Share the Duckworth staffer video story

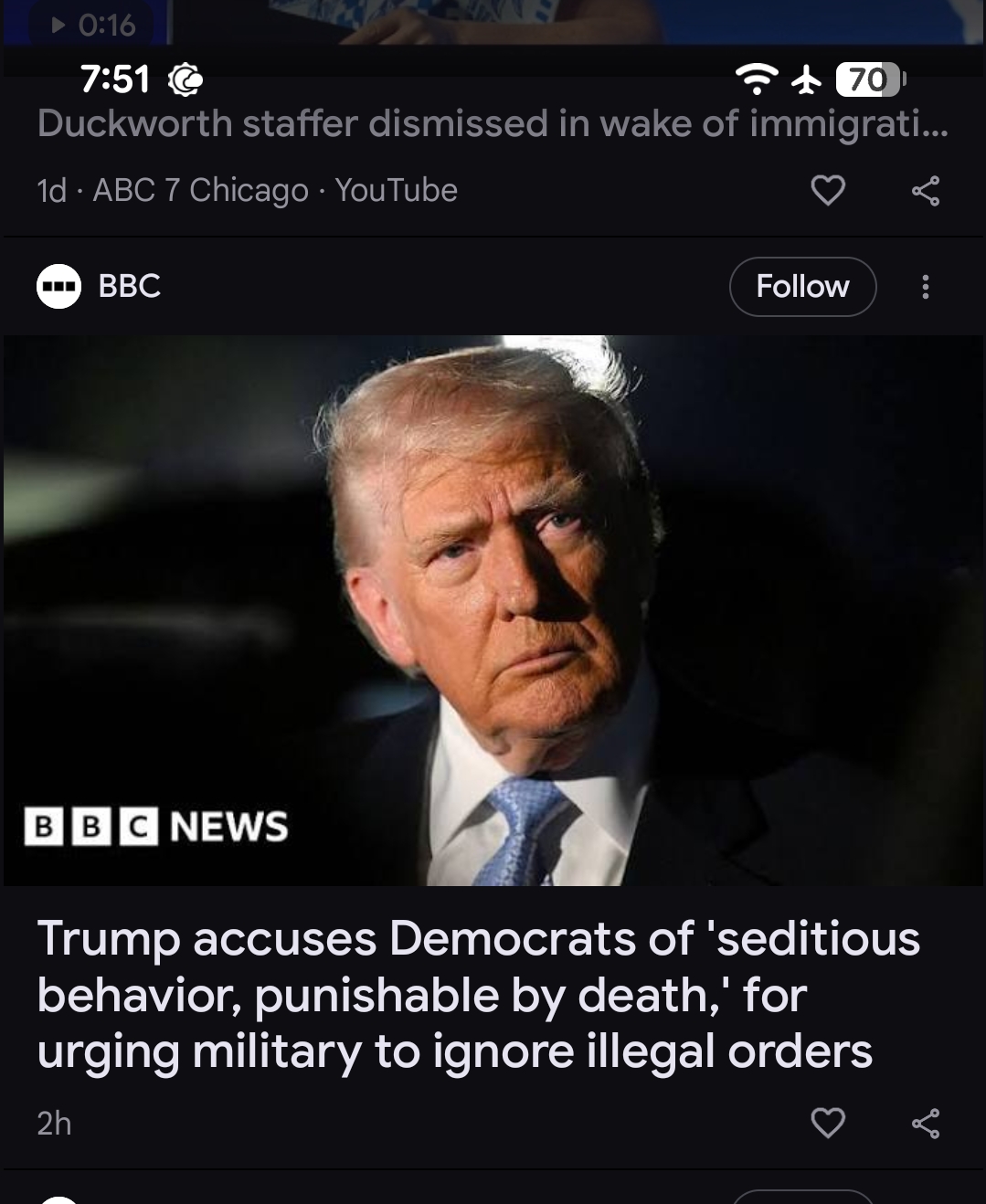[926, 191]
